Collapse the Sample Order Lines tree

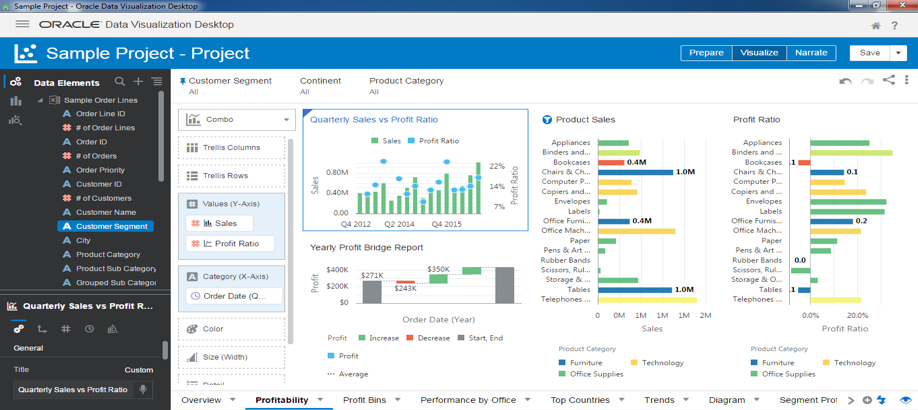[x=40, y=100]
